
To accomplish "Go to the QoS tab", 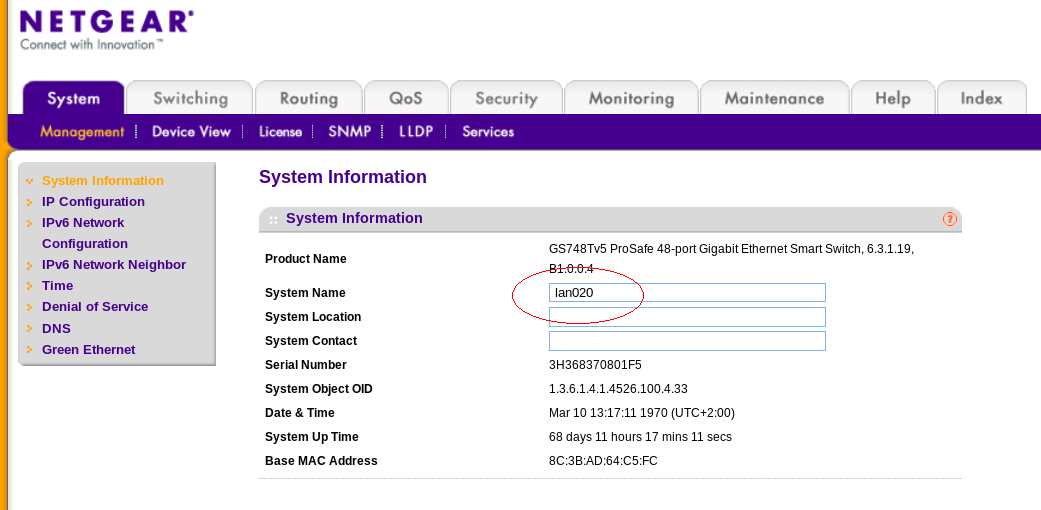I will pyautogui.click(x=406, y=98).
